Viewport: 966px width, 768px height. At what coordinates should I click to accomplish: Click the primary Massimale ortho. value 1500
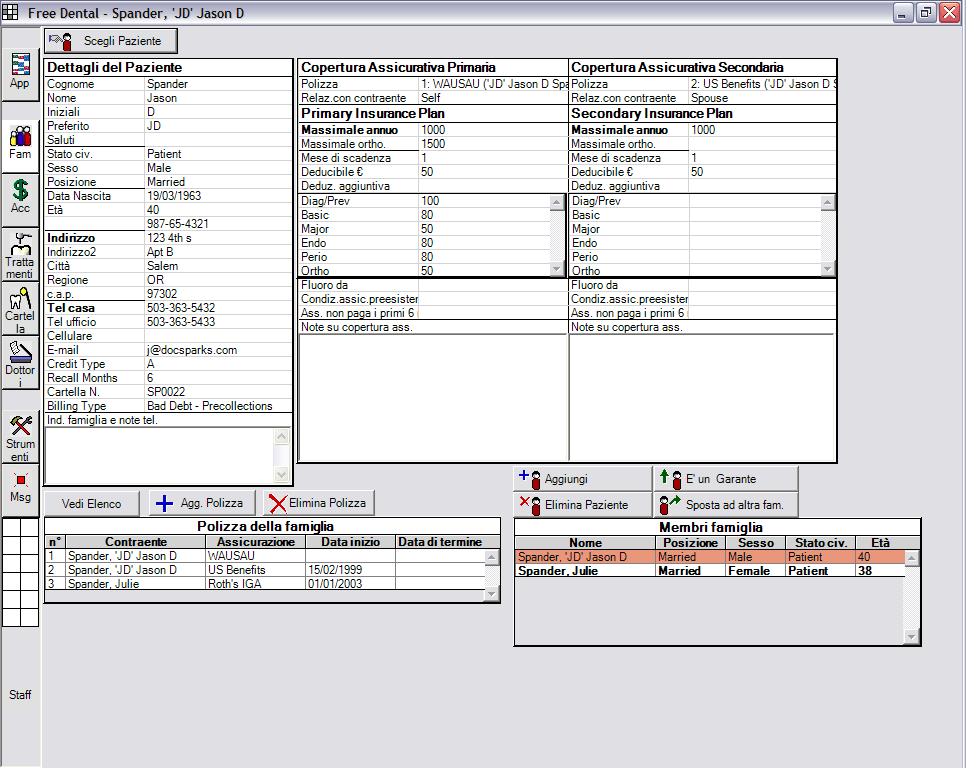click(x=433, y=144)
